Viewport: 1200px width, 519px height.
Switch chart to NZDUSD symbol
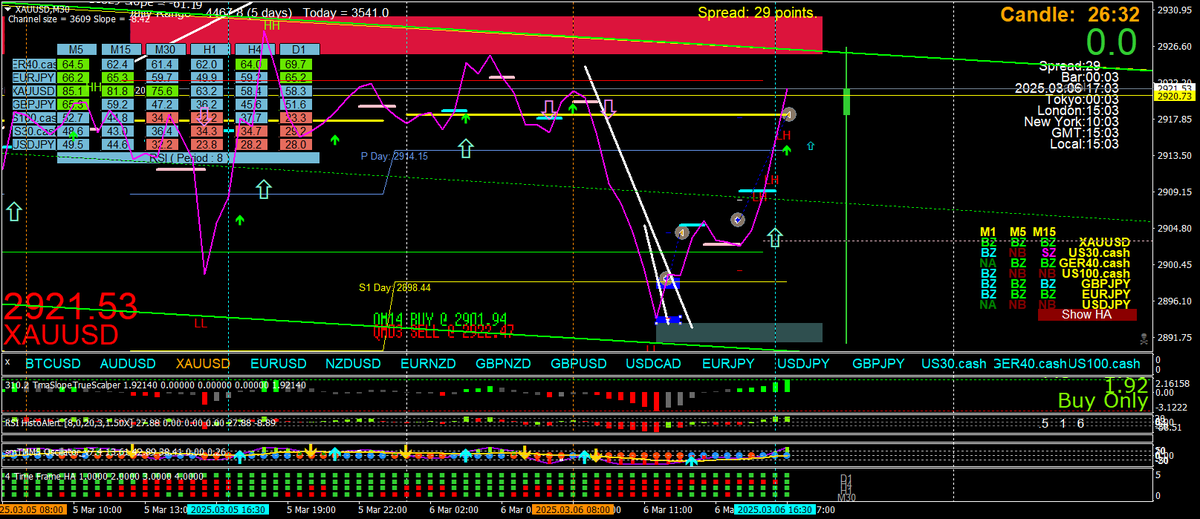point(351,364)
